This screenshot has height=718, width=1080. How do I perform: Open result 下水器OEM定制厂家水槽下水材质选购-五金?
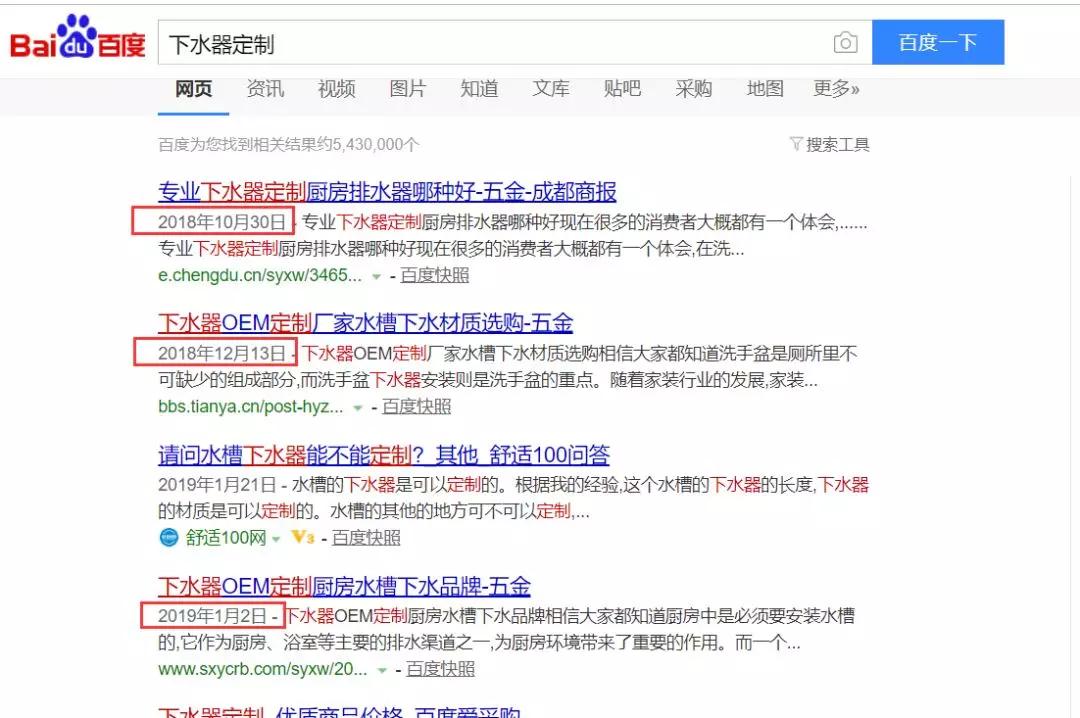[x=366, y=322]
